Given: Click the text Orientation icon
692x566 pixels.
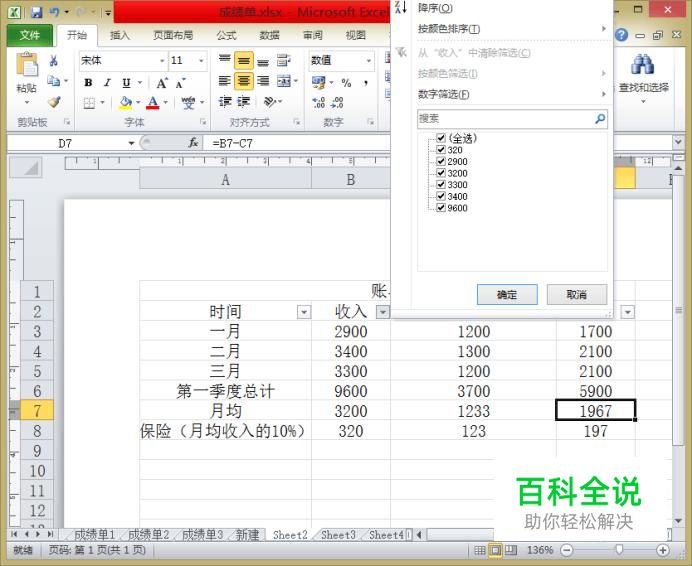Looking at the screenshot, I should pyautogui.click(x=270, y=102).
